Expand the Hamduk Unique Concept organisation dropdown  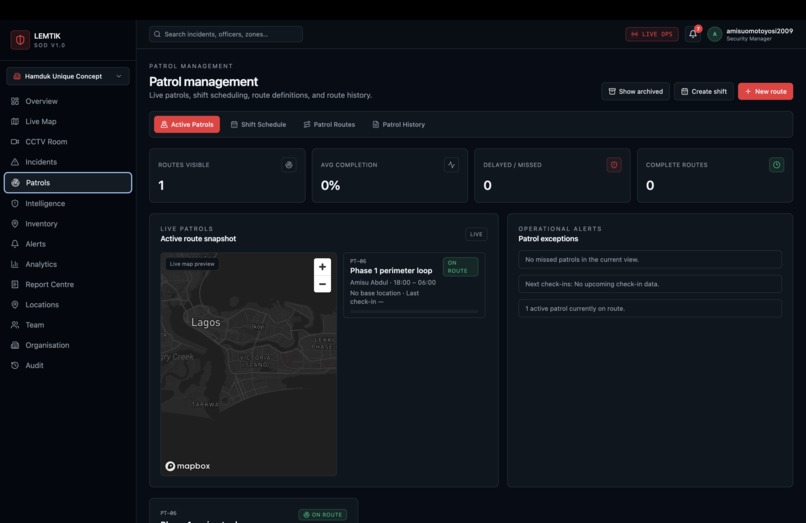tap(67, 76)
